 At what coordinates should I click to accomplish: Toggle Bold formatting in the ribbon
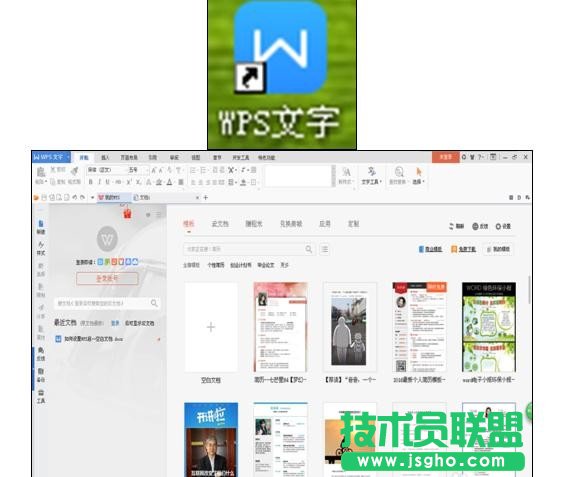pos(91,182)
